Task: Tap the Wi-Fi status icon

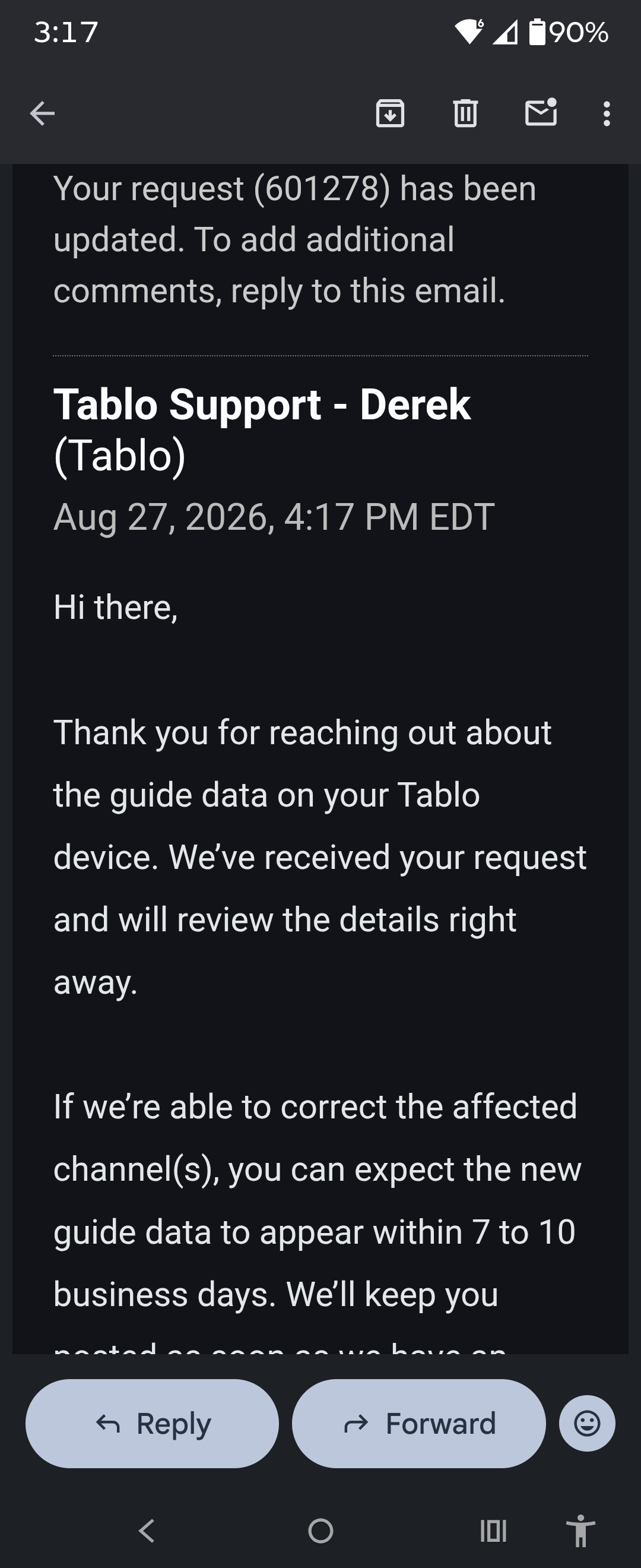Action: click(x=469, y=31)
